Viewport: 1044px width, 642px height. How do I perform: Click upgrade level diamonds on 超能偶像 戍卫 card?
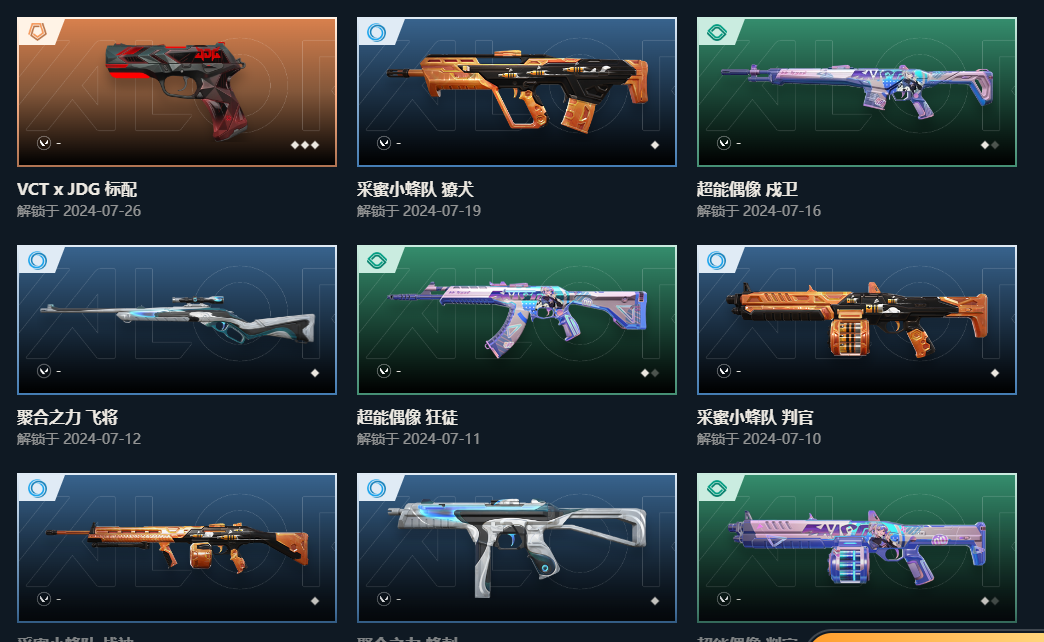point(989,145)
